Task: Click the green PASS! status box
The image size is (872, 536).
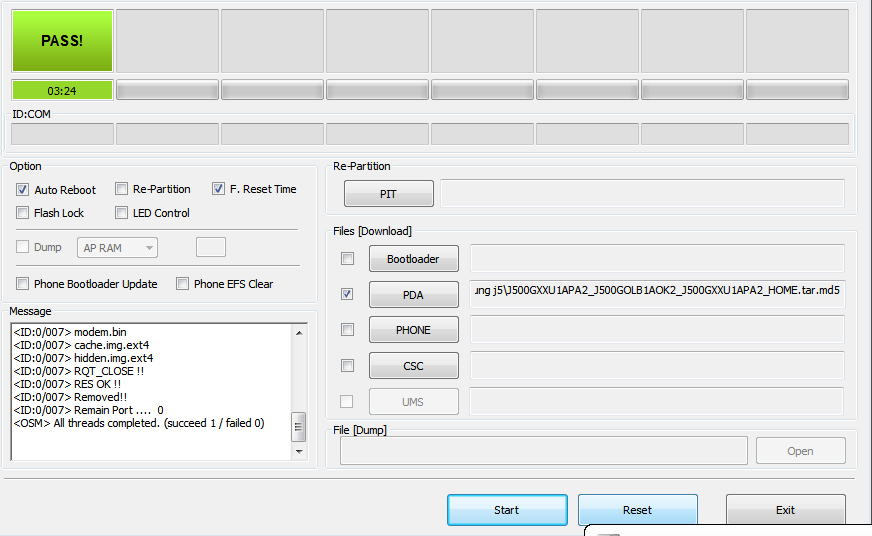Action: [x=62, y=41]
